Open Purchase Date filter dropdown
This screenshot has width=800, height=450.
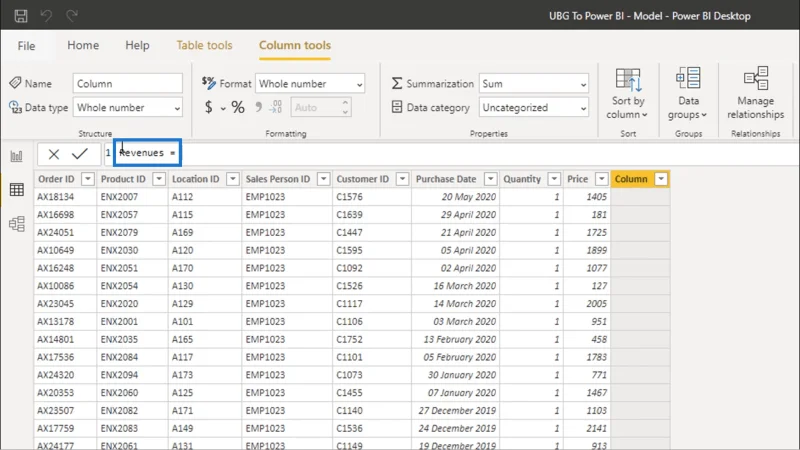tap(490, 179)
